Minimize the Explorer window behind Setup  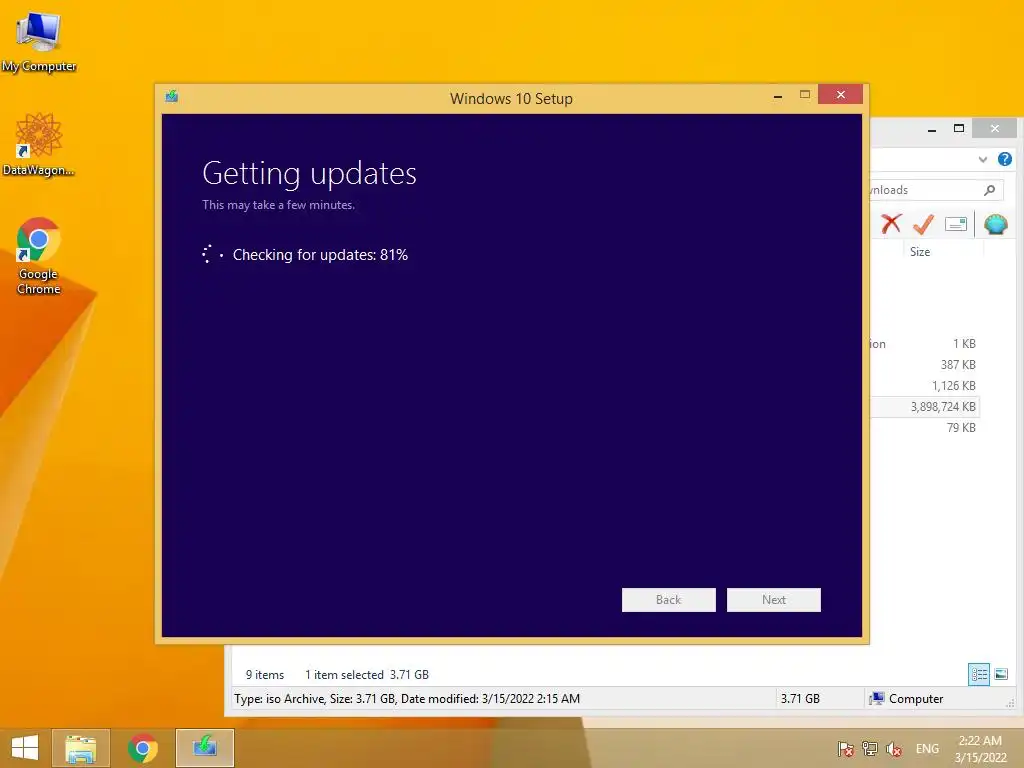932,129
